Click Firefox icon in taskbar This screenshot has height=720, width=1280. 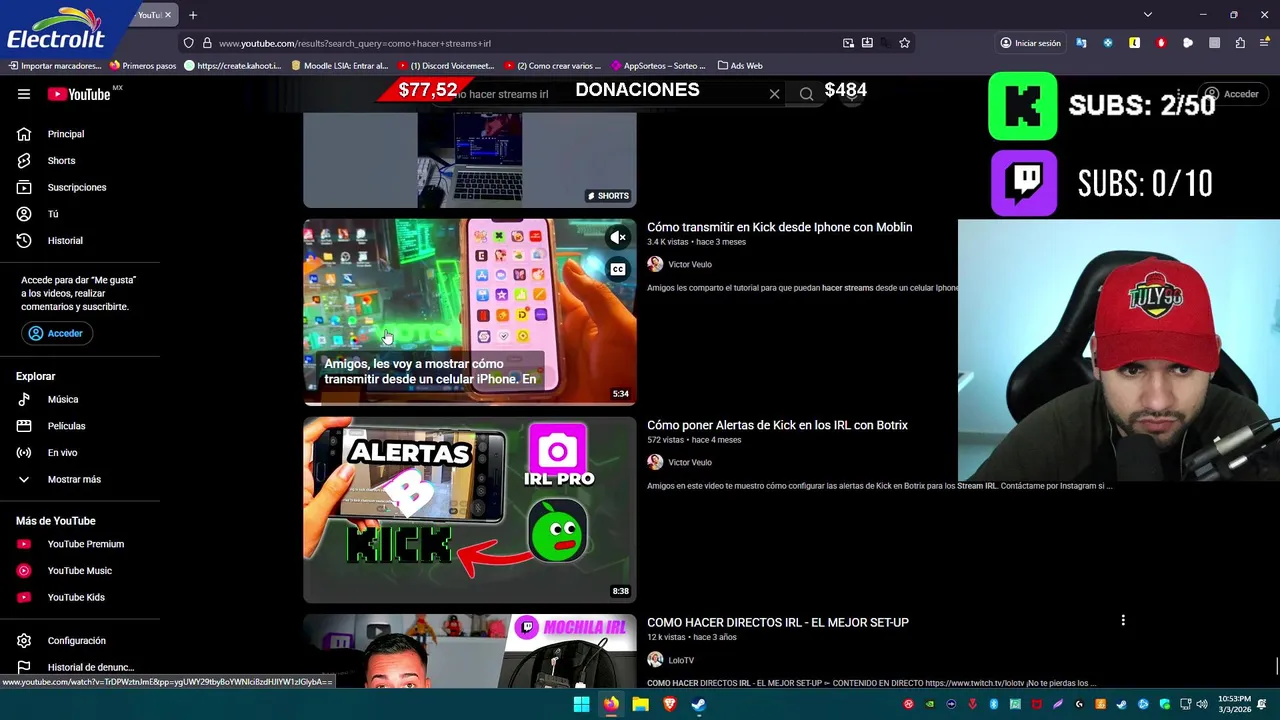coord(611,704)
